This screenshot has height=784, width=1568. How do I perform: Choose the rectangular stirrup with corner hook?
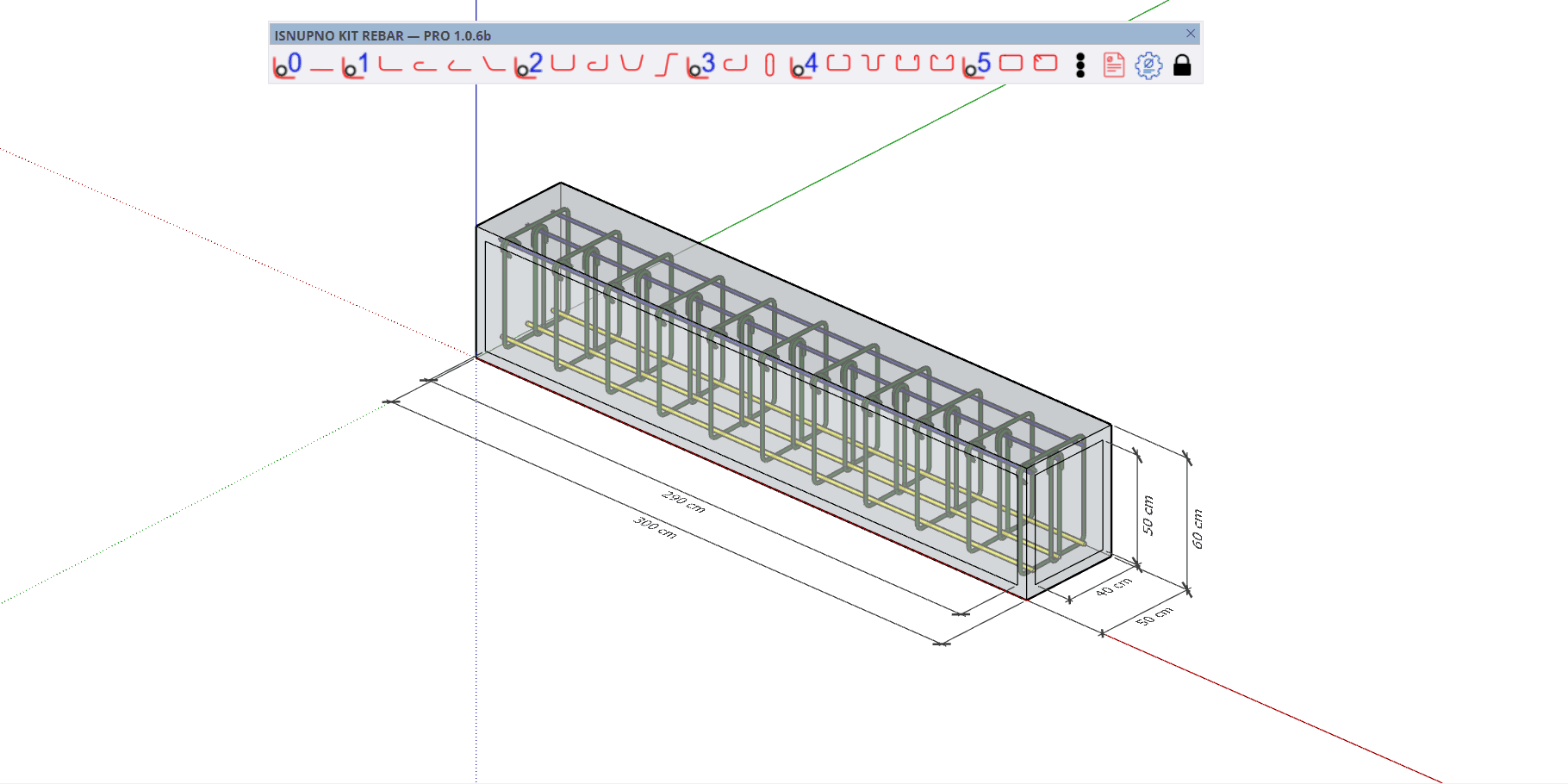point(1045,64)
